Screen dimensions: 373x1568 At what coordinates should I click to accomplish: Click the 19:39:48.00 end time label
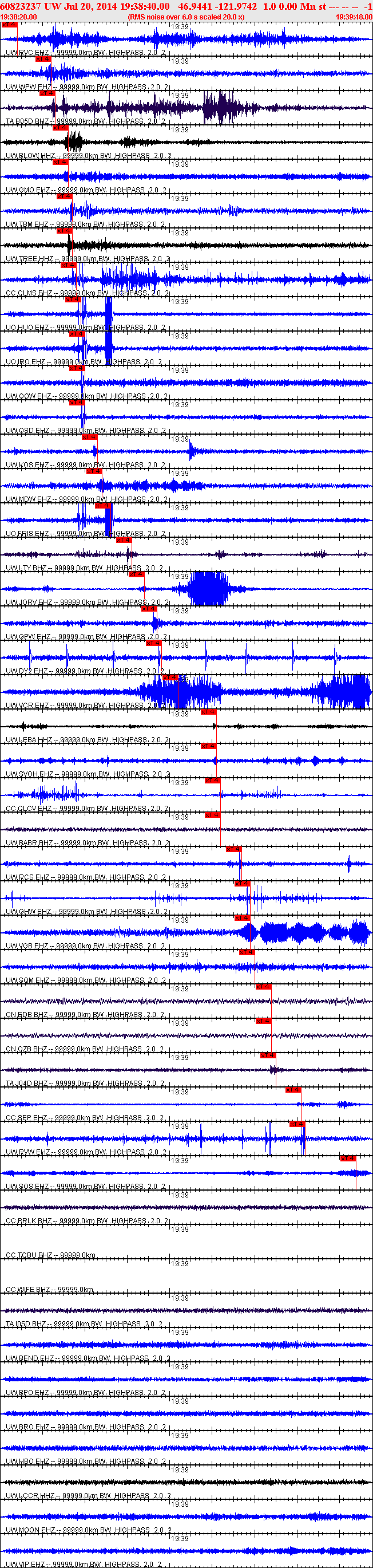(x=354, y=17)
